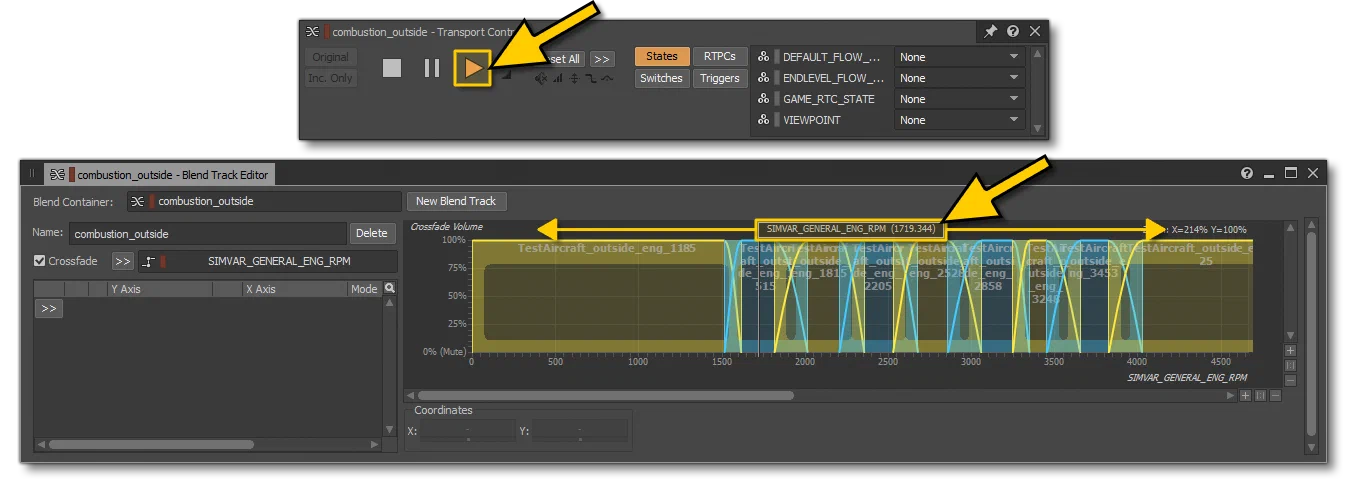Screen dimensions: 1347x483
Task: Open the VIEWPOINT state dropdown
Action: tap(959, 120)
